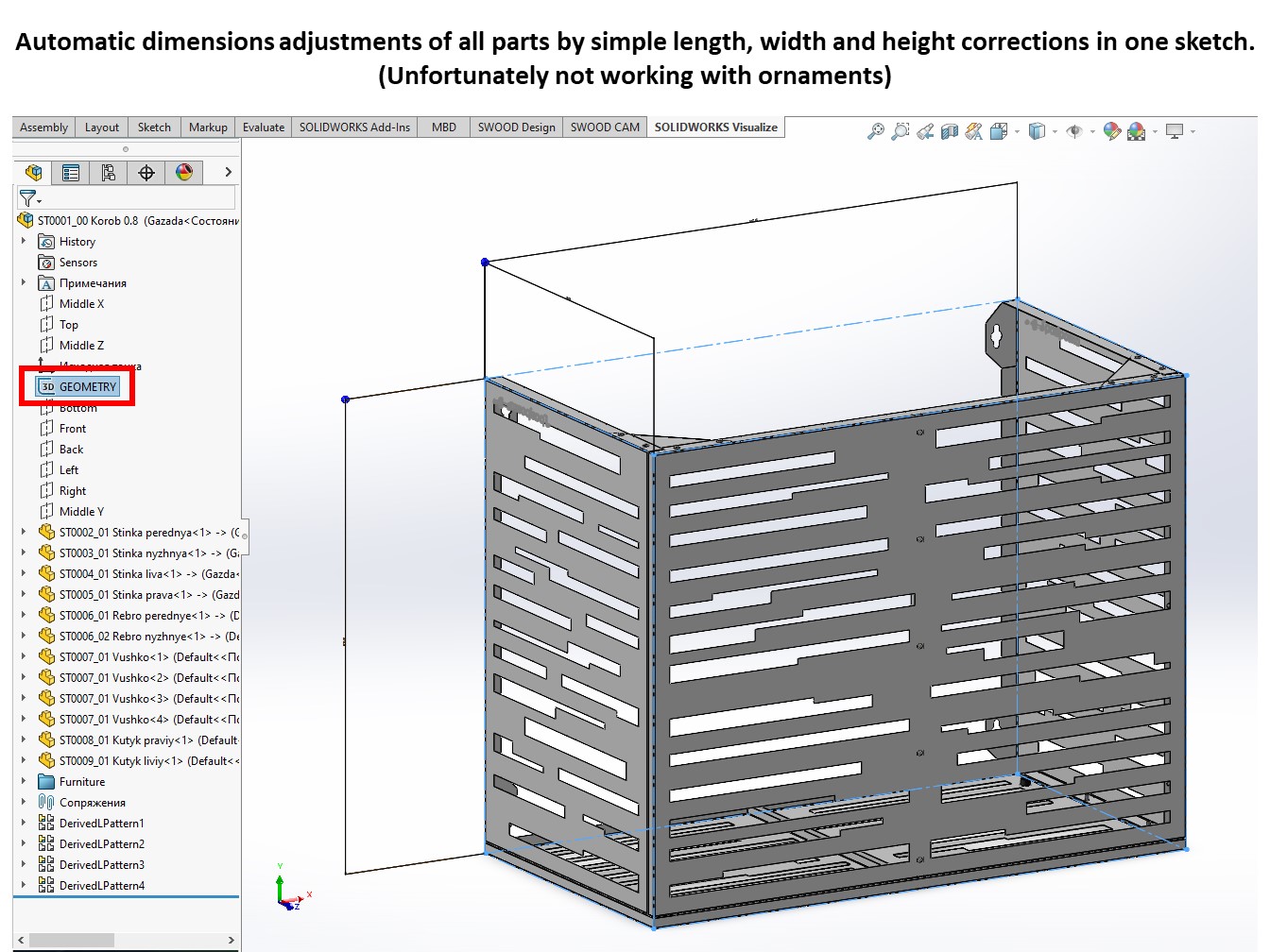The image size is (1270, 952).
Task: Click the ST0007_01 Vushko<1> part icon
Action: click(46, 657)
